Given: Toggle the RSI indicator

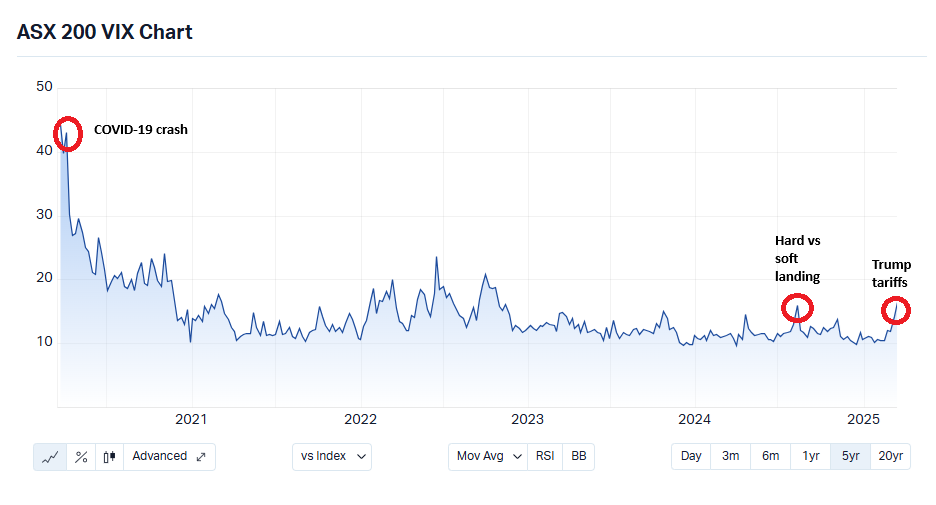Looking at the screenshot, I should coord(545,456).
